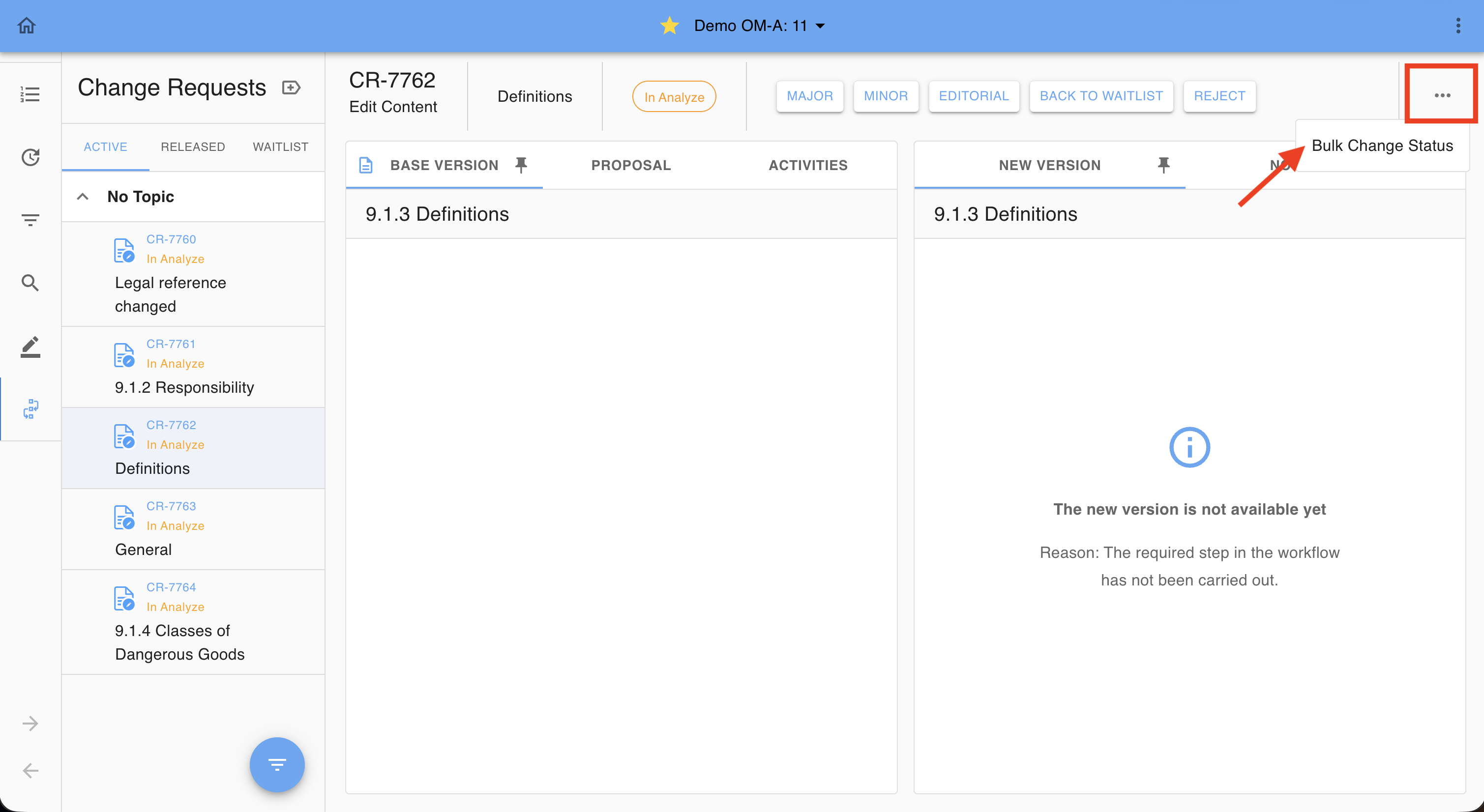Toggle the pin on Base Version tab

(521, 165)
